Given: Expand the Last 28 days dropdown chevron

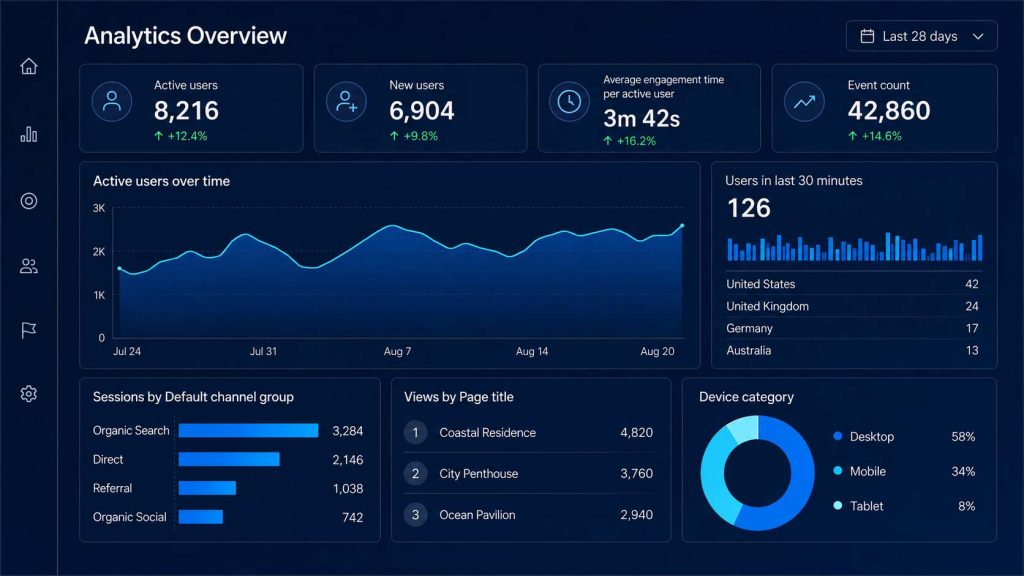Looking at the screenshot, I should (x=978, y=37).
